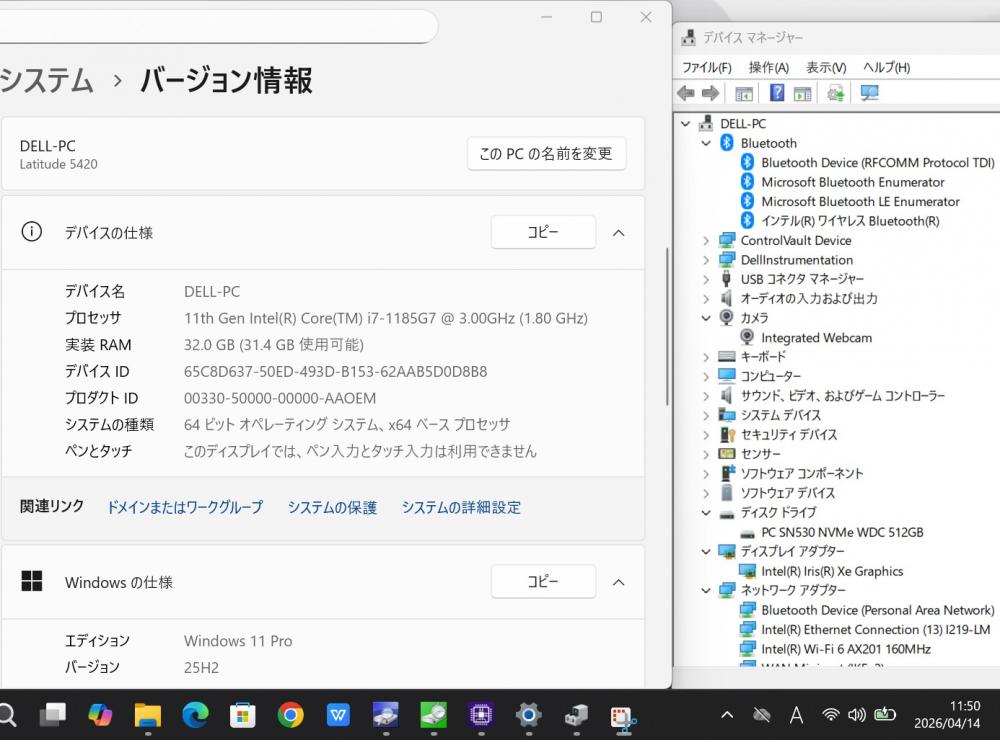Collapse the Bluetooth category in device tree
This screenshot has width=1000, height=740.
point(706,143)
